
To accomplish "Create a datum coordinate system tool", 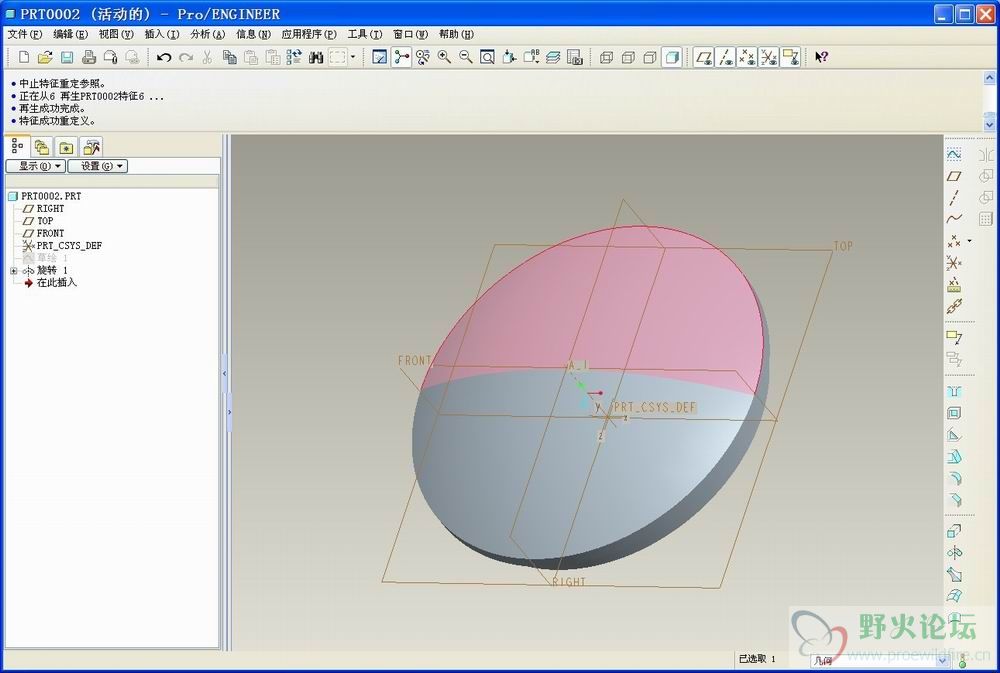I will [954, 263].
